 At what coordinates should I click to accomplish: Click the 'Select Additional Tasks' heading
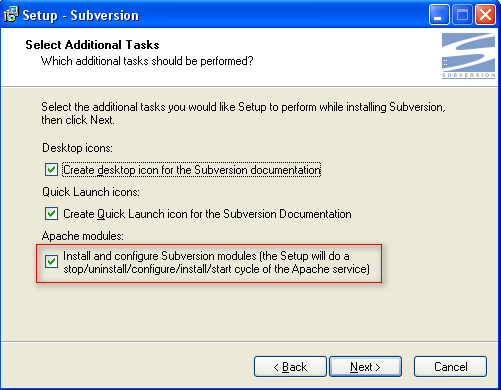click(x=92, y=45)
